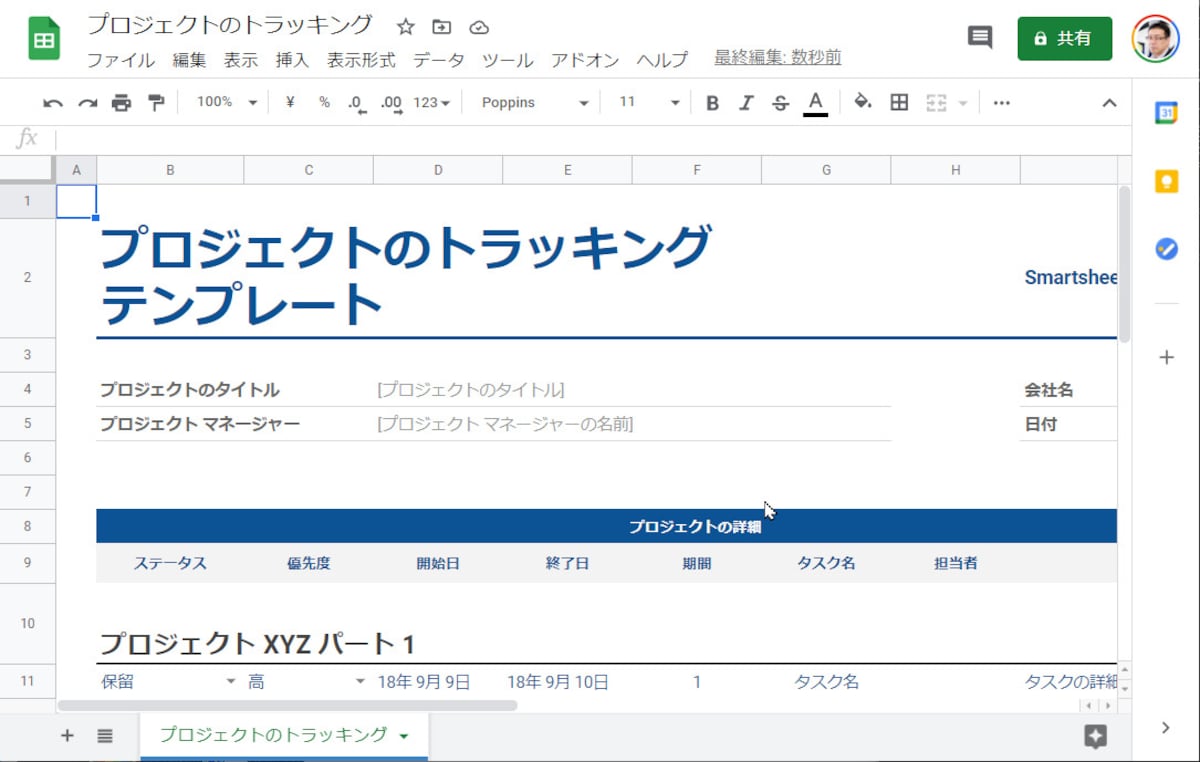
Task: Decrease decimal places
Action: tap(357, 103)
